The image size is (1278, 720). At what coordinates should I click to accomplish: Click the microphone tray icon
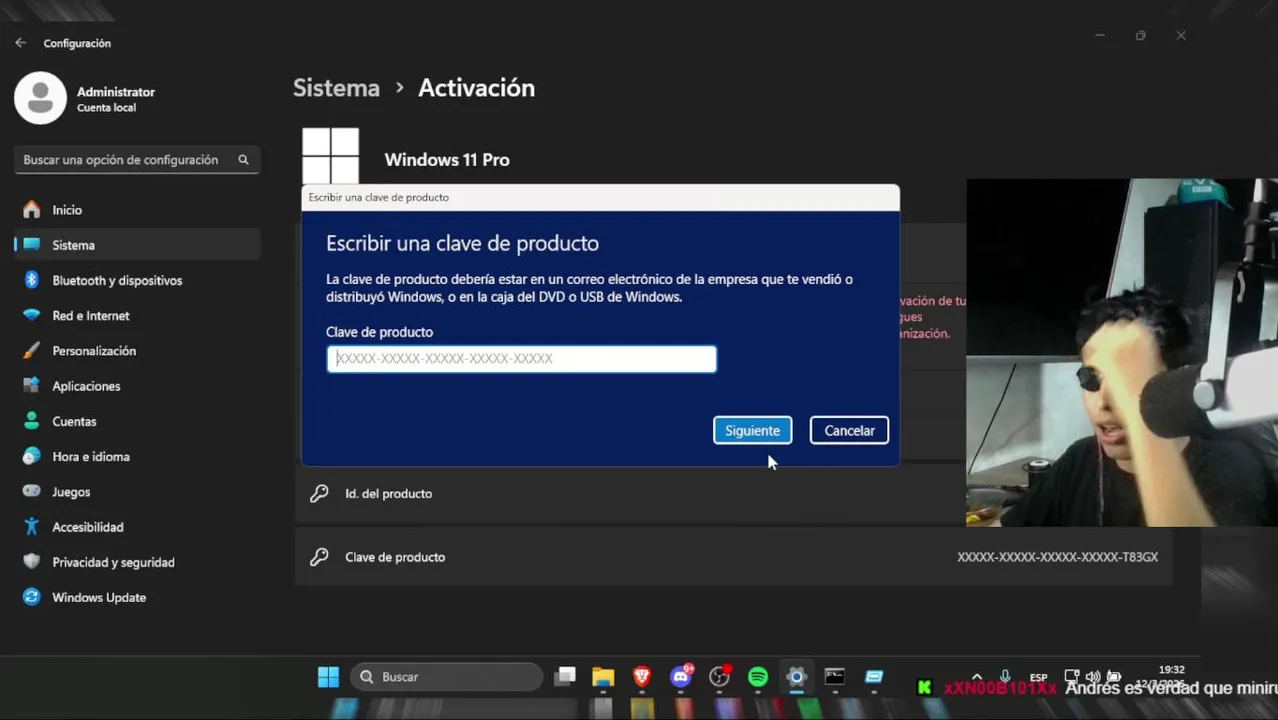[x=1005, y=677]
